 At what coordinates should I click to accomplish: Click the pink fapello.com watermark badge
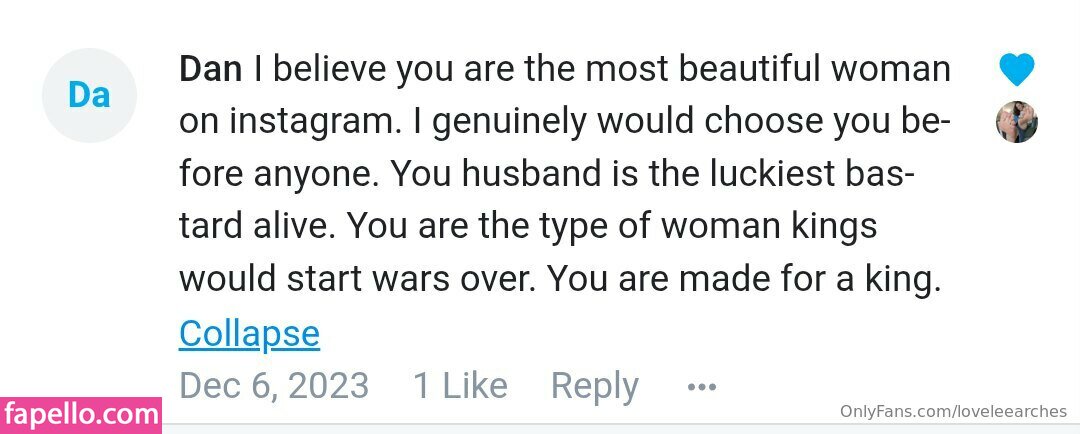point(81,414)
